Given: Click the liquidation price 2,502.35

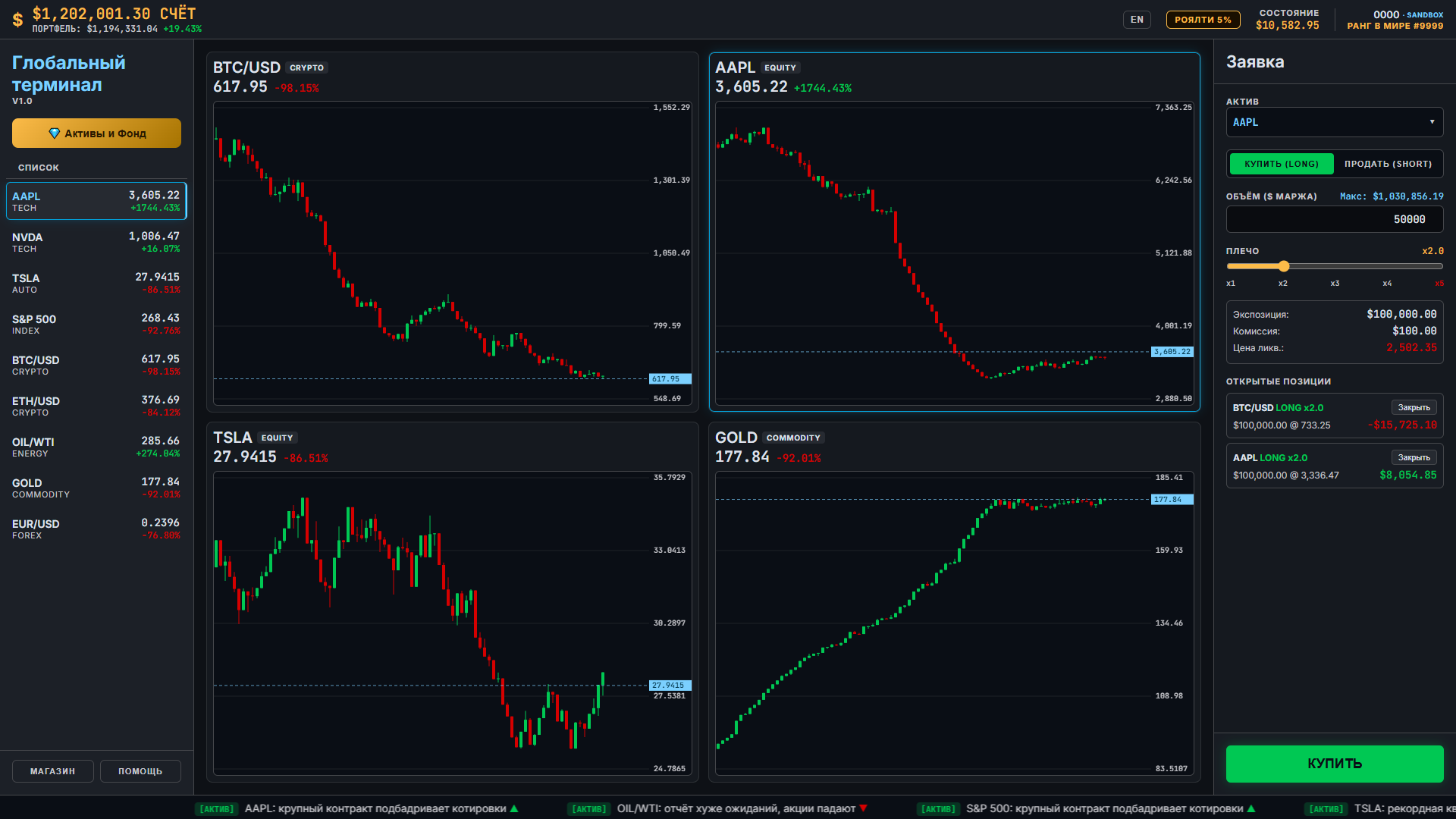Looking at the screenshot, I should 1411,348.
